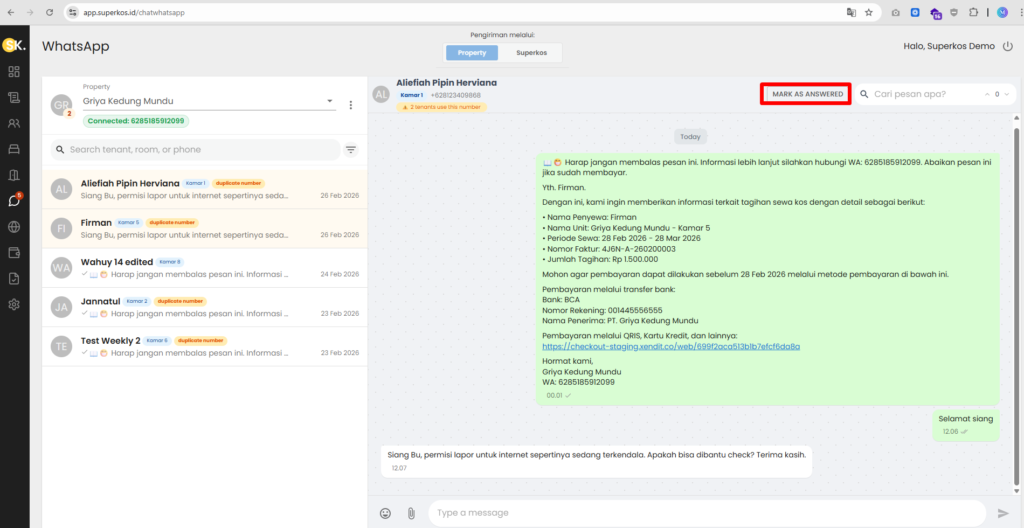Click the dashboard grid sidebar icon
Image resolution: width=1024 pixels, height=528 pixels.
point(14,72)
